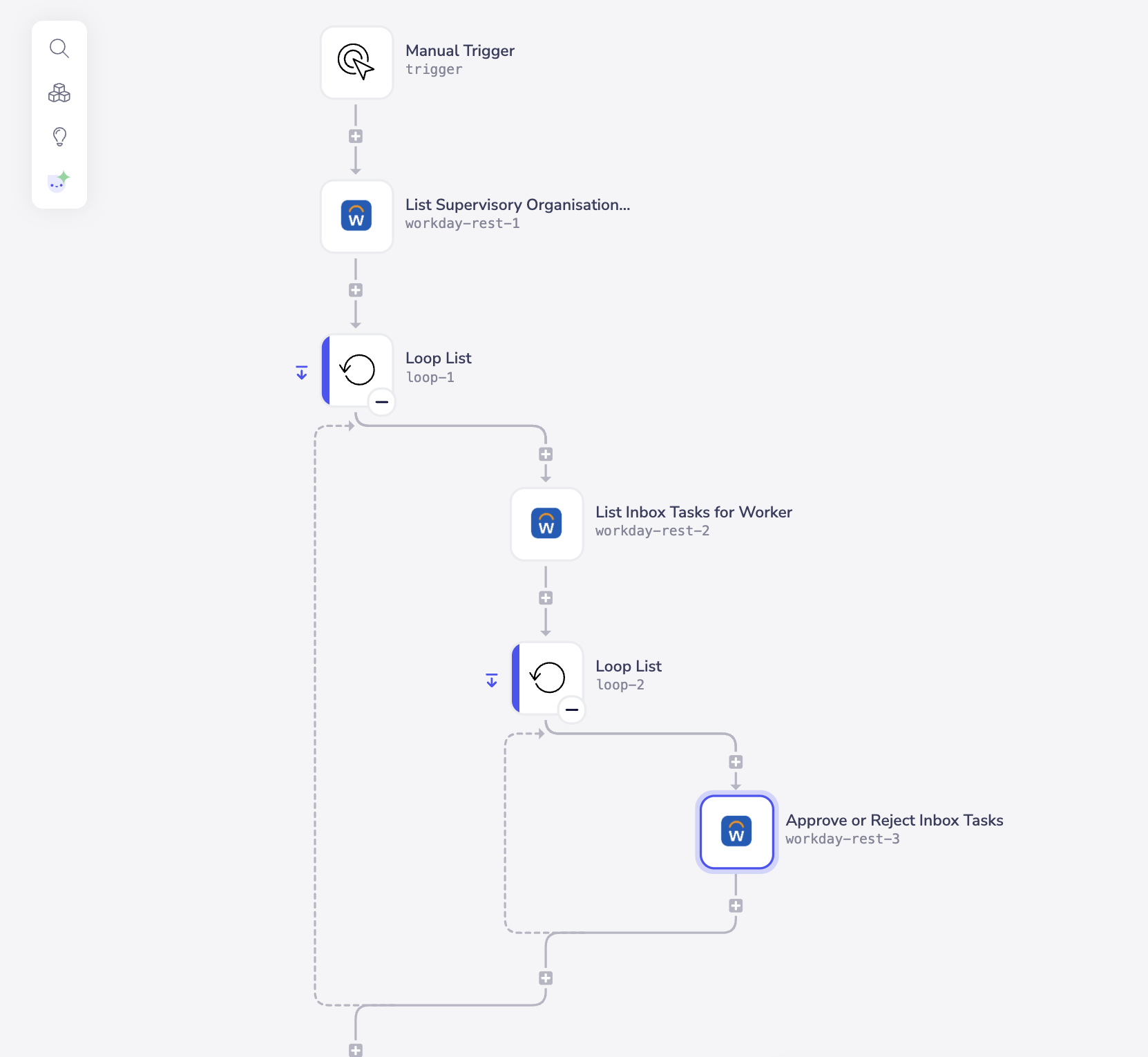Select the Approve or Reject Inbox Tasks node

click(x=736, y=831)
